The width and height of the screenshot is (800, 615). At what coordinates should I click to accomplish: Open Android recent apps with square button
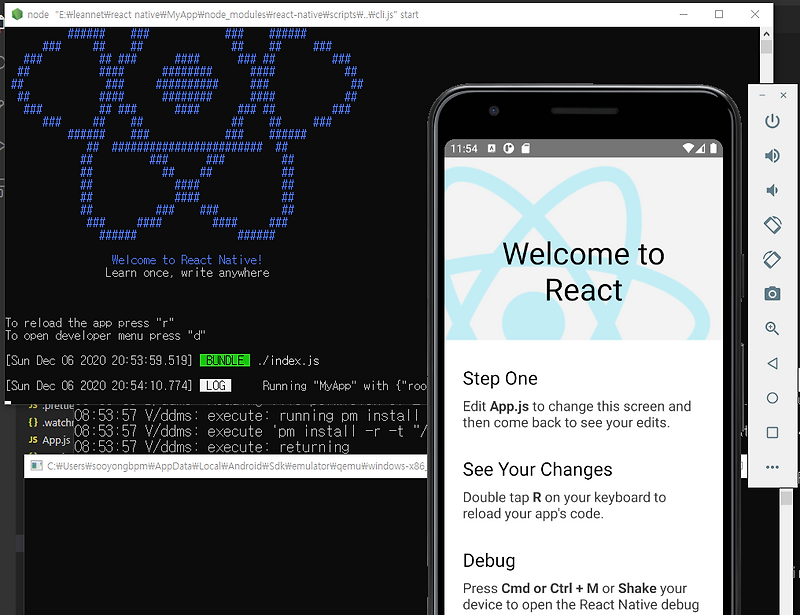tap(771, 432)
